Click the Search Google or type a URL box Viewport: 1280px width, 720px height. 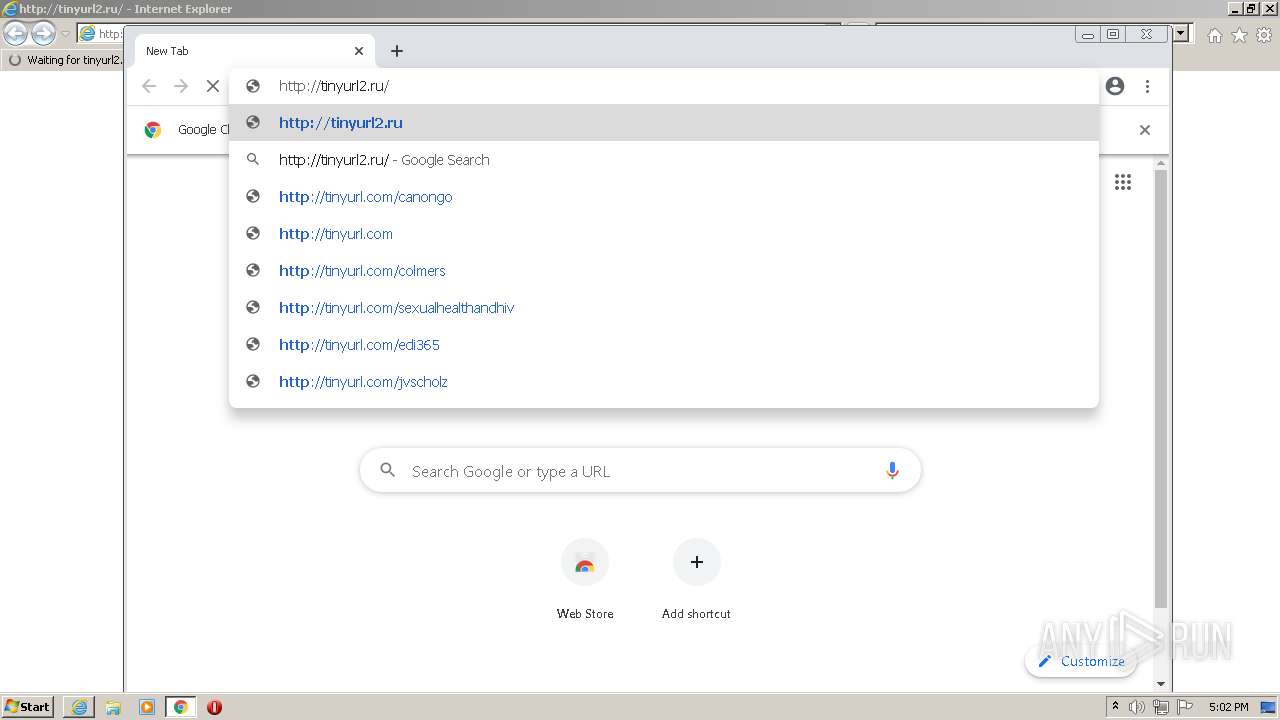tap(640, 471)
